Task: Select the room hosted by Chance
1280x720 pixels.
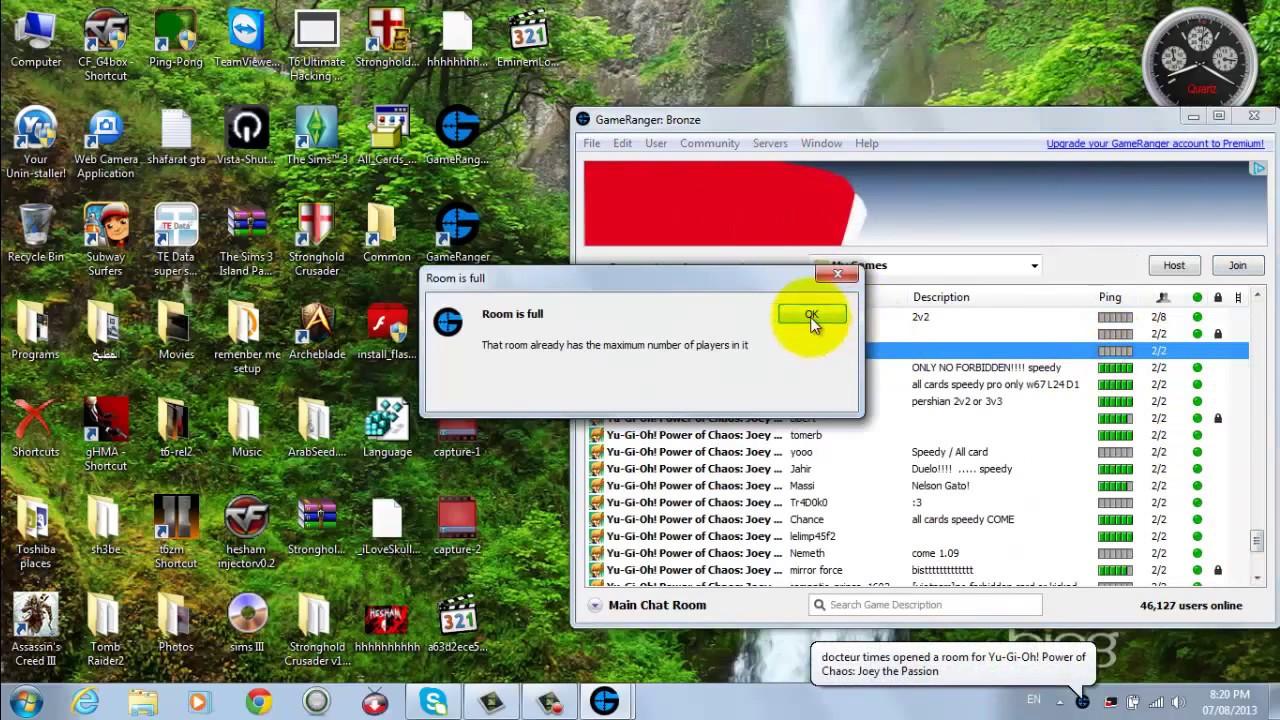Action: click(916, 520)
